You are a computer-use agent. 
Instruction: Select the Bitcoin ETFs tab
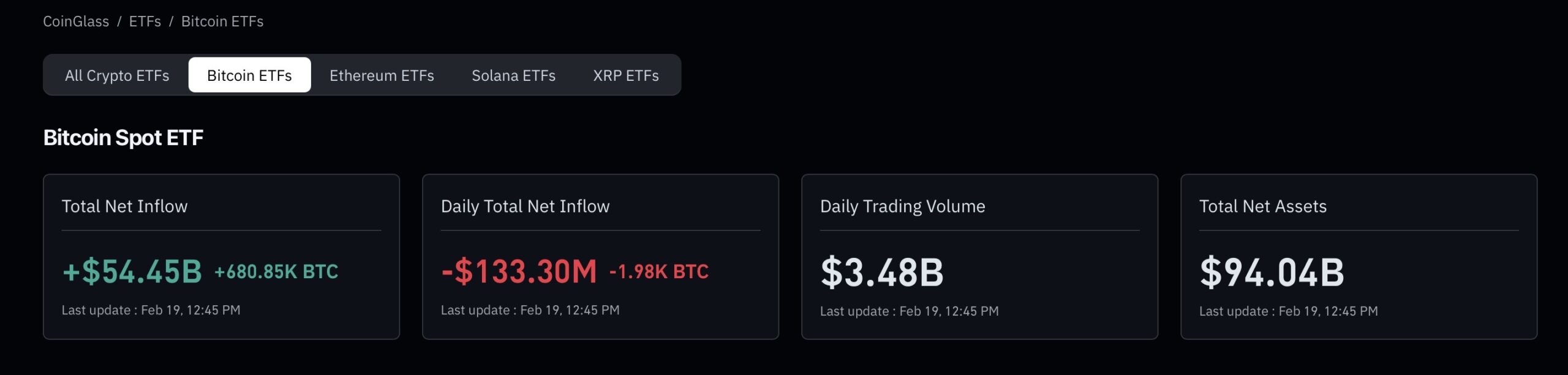249,75
